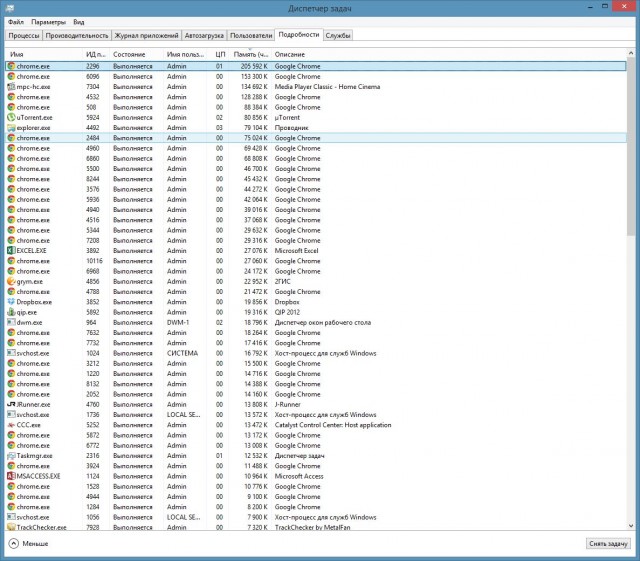640x561 pixels.
Task: Click the Task Manager title bar icon
Action: pyautogui.click(x=9, y=8)
